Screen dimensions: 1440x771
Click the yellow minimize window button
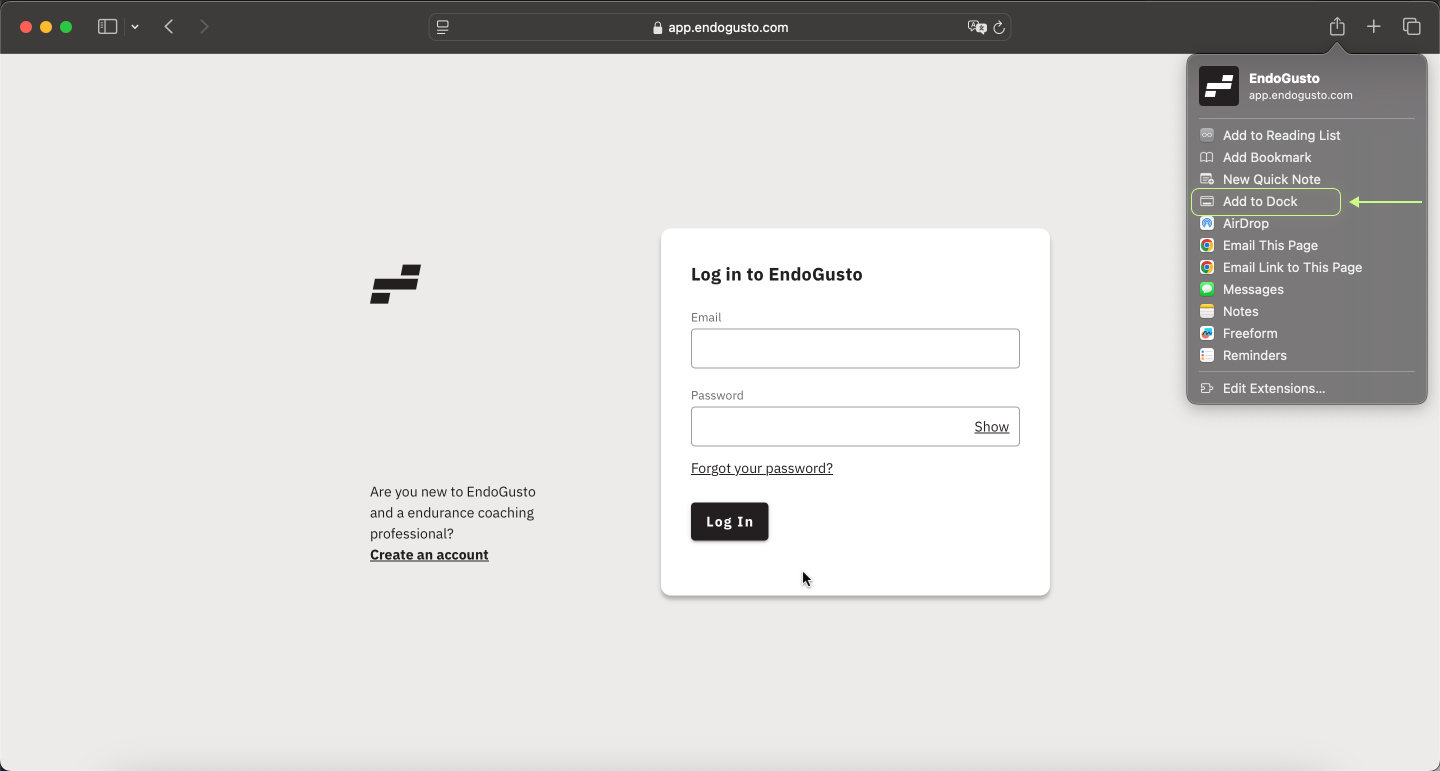pyautogui.click(x=46, y=27)
